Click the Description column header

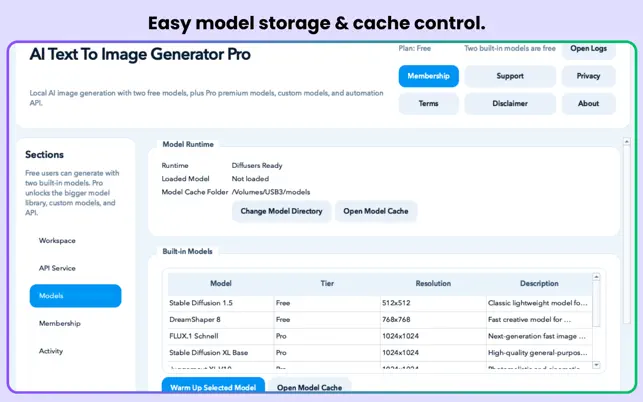[x=539, y=283]
